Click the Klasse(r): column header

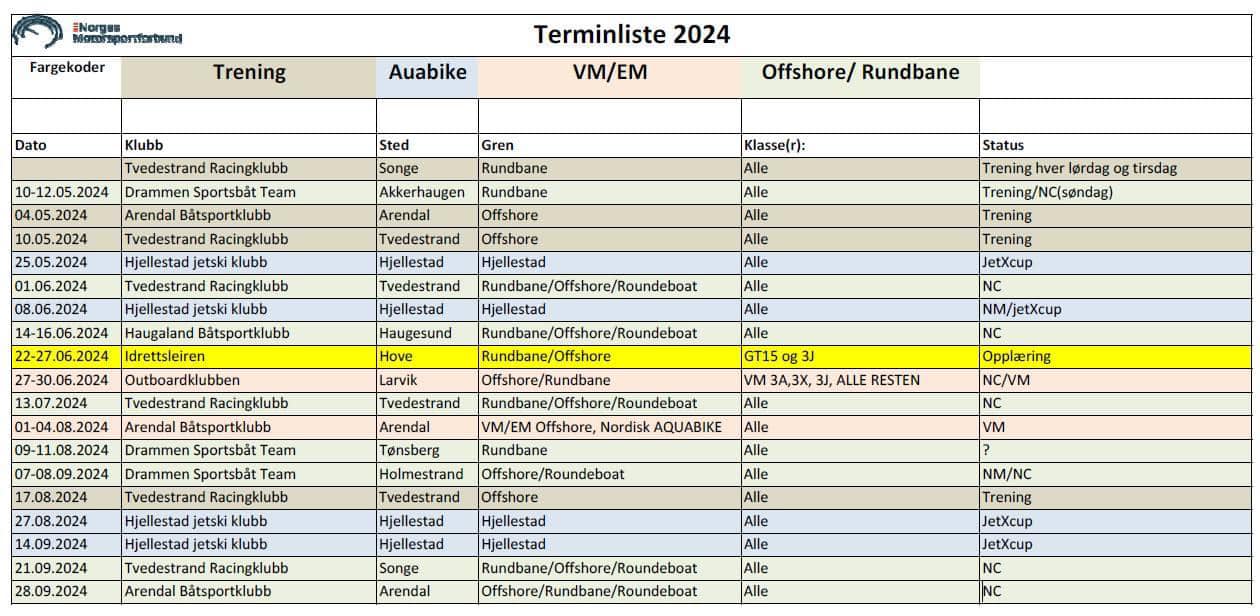(860, 145)
